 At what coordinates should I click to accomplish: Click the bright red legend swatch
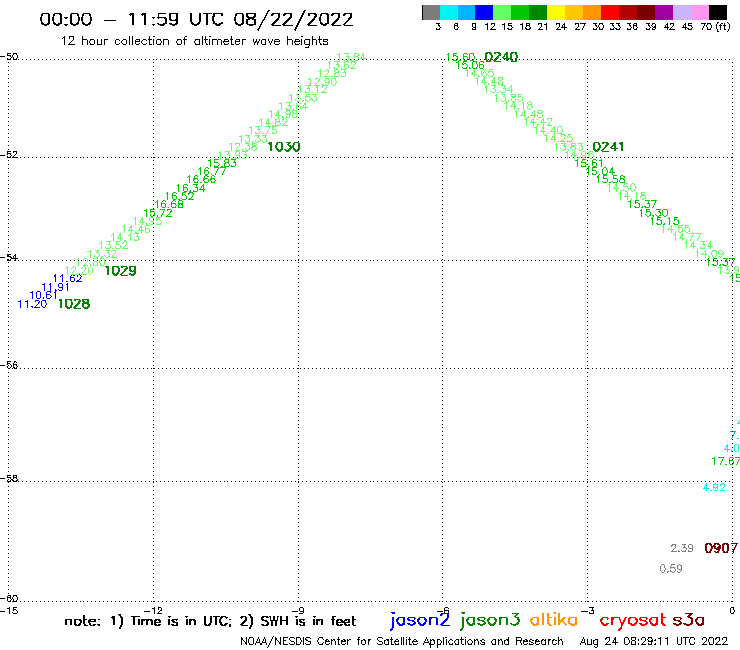point(610,13)
